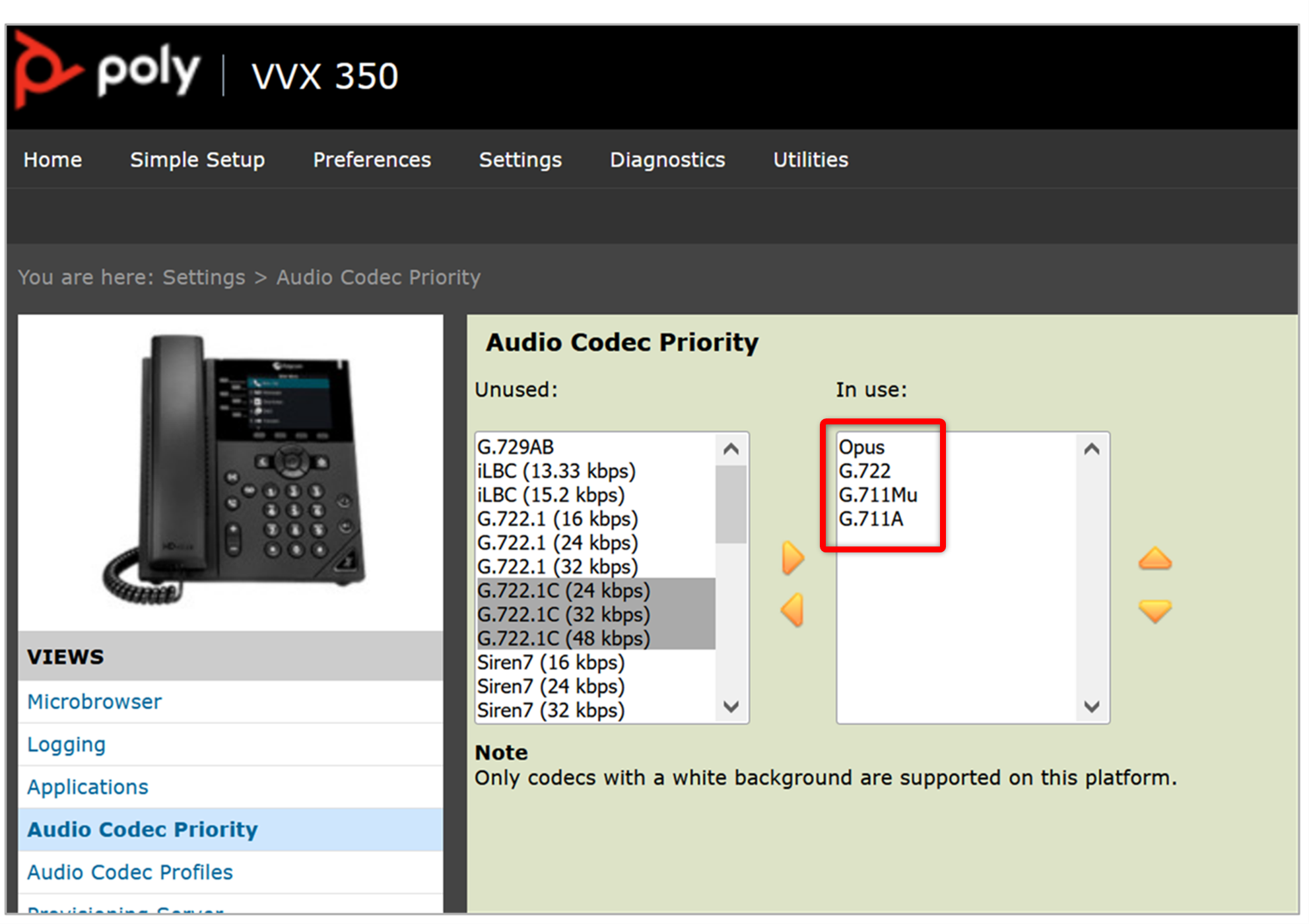Select Siren7 (24 kbps) codec
1309x924 pixels.
click(595, 686)
